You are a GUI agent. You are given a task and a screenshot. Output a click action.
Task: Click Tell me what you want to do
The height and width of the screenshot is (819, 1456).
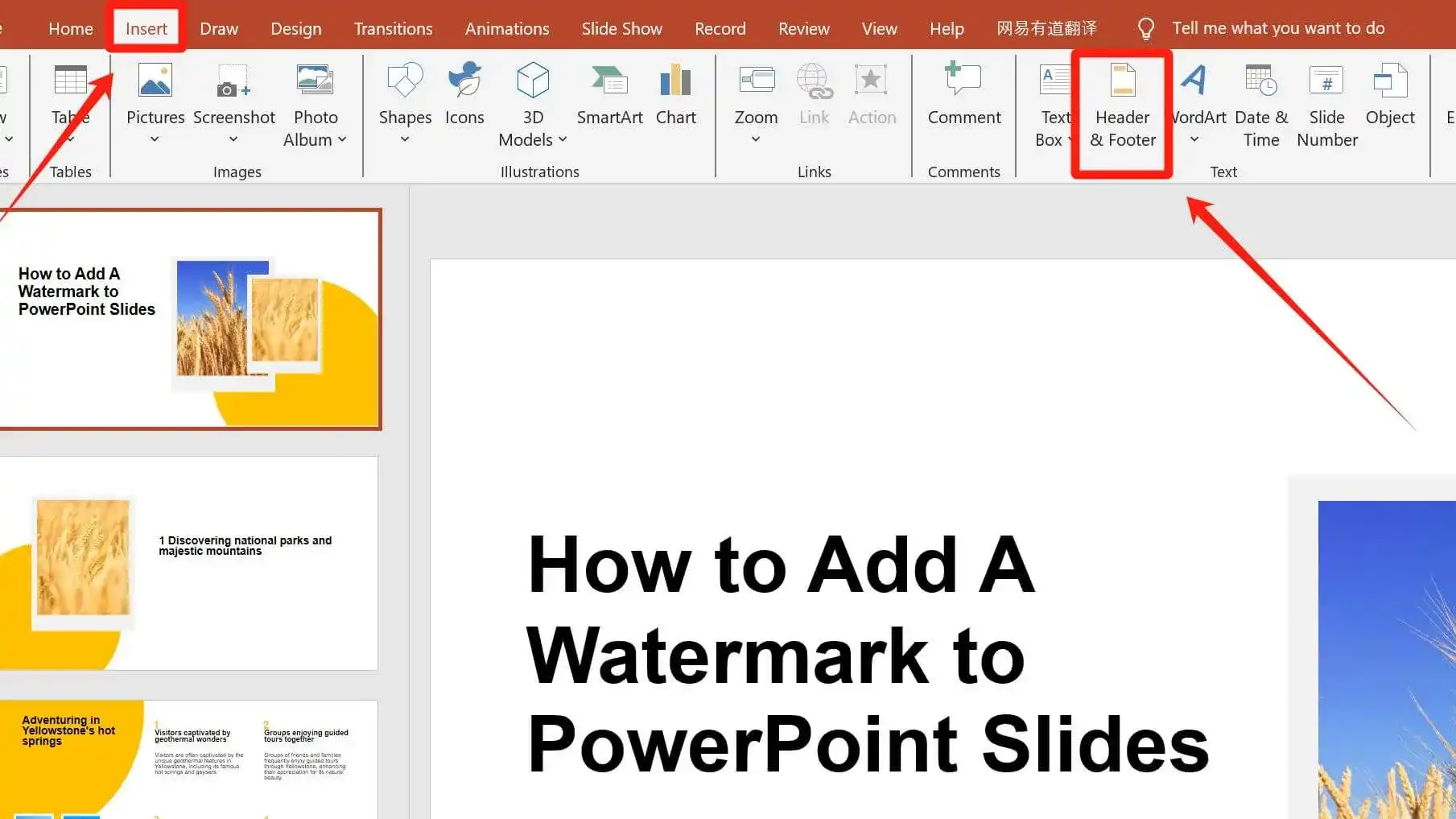click(1277, 27)
